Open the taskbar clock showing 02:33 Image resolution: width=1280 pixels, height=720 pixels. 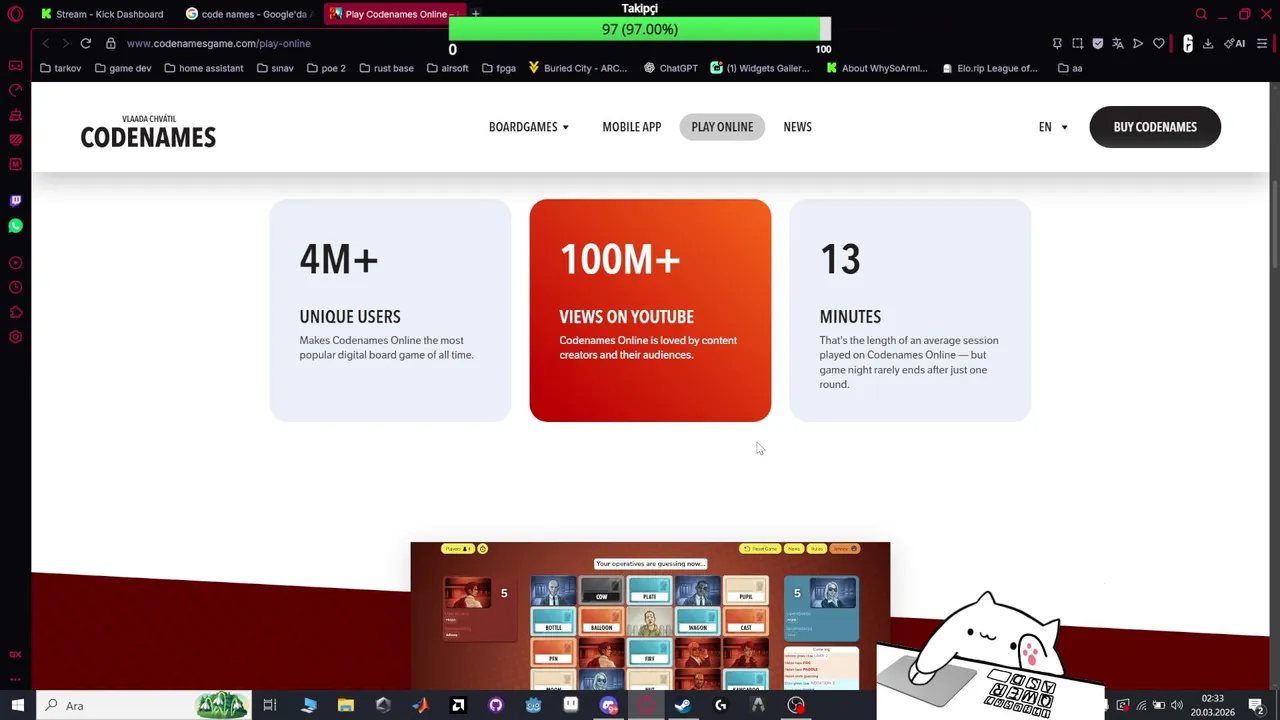(1212, 705)
